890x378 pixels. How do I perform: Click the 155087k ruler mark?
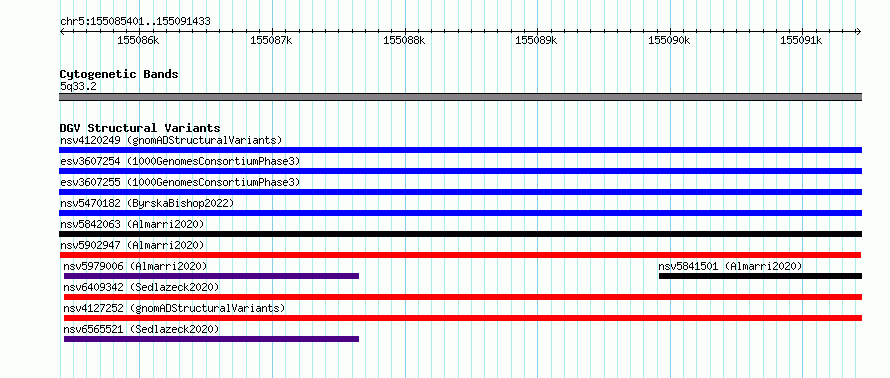click(x=271, y=40)
